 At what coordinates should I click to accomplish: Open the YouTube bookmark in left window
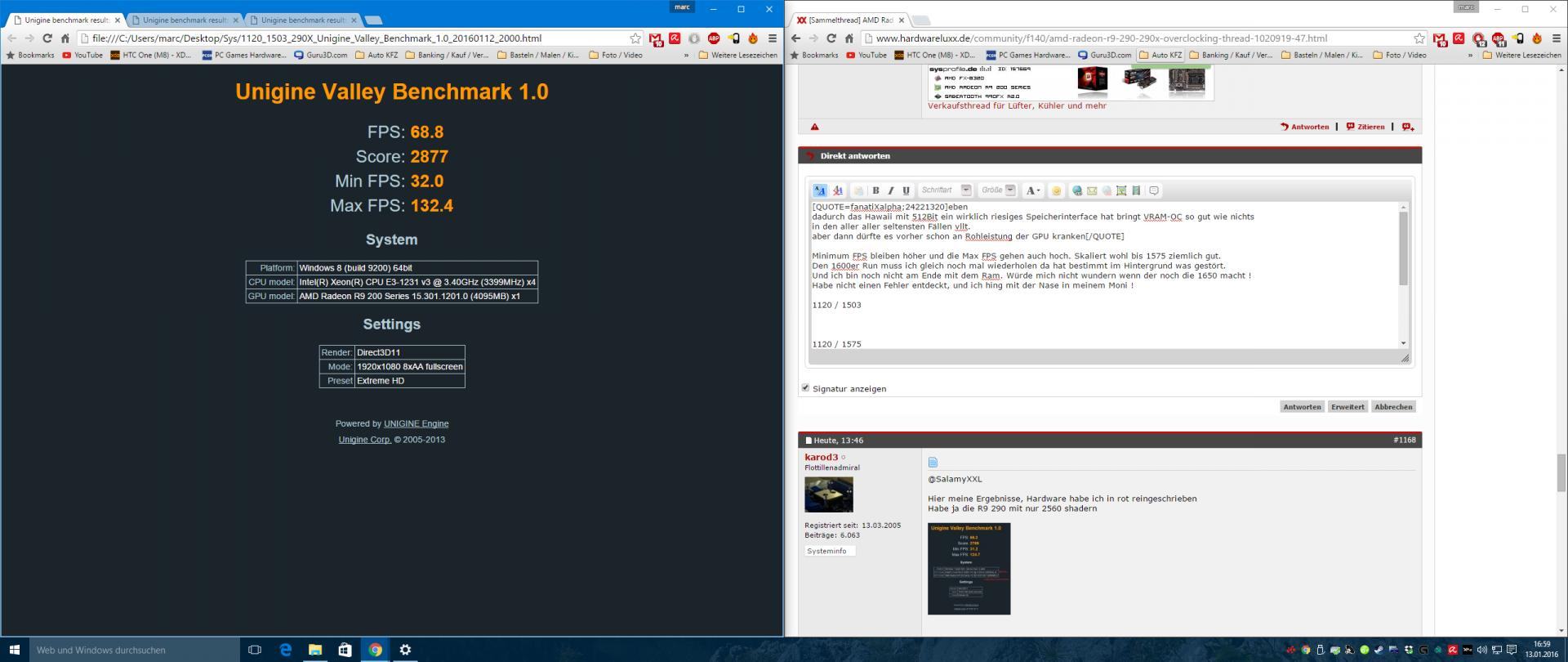tap(82, 56)
